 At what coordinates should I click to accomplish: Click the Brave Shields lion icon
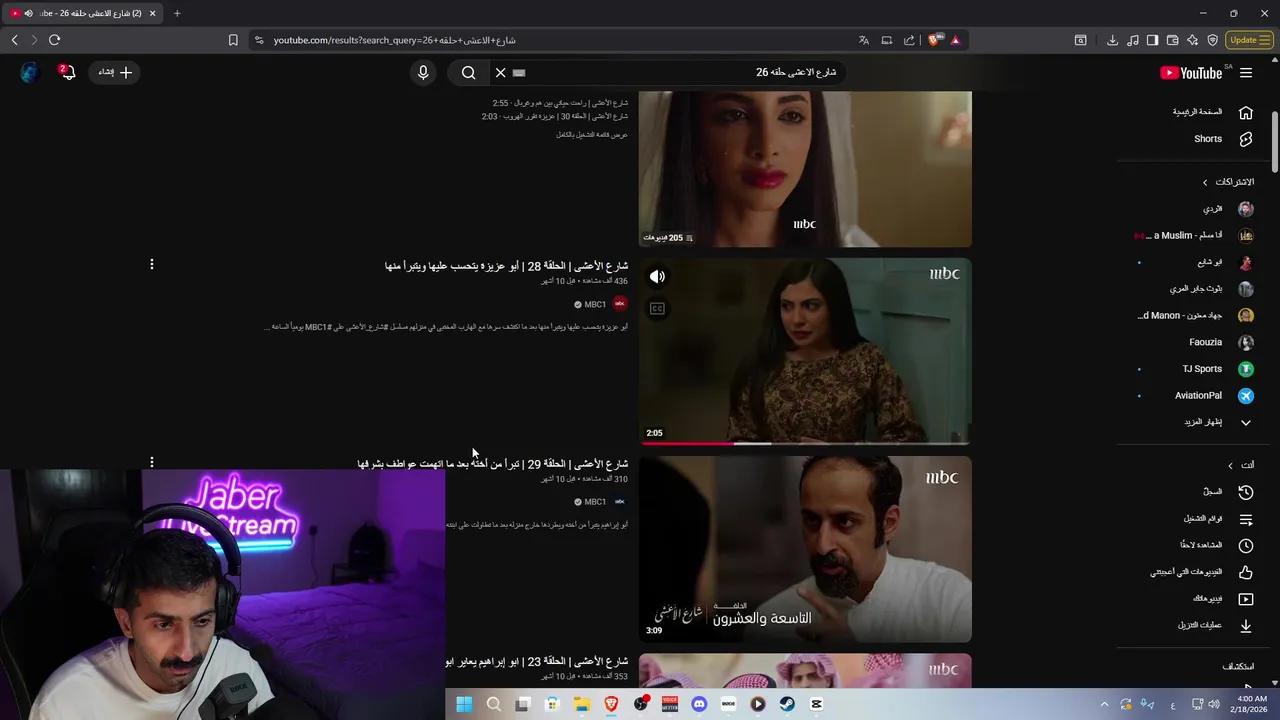[x=935, y=40]
